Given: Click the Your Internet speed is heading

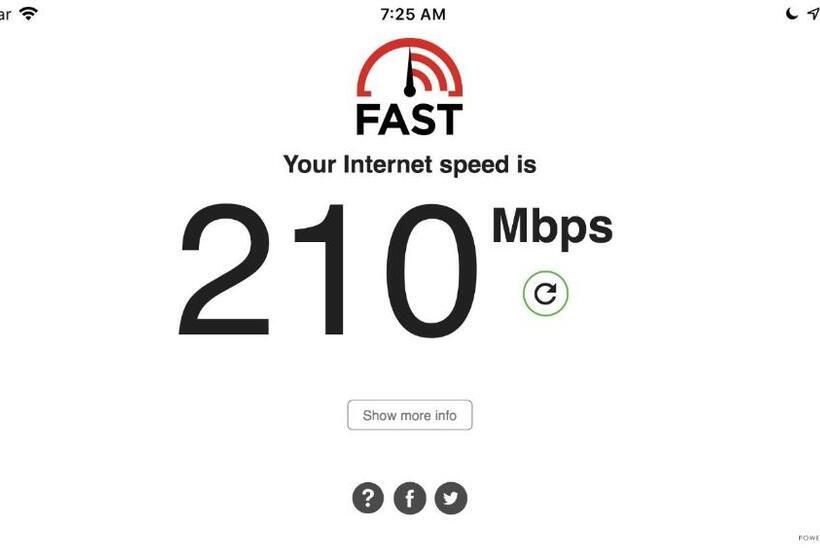Looking at the screenshot, I should click(410, 165).
